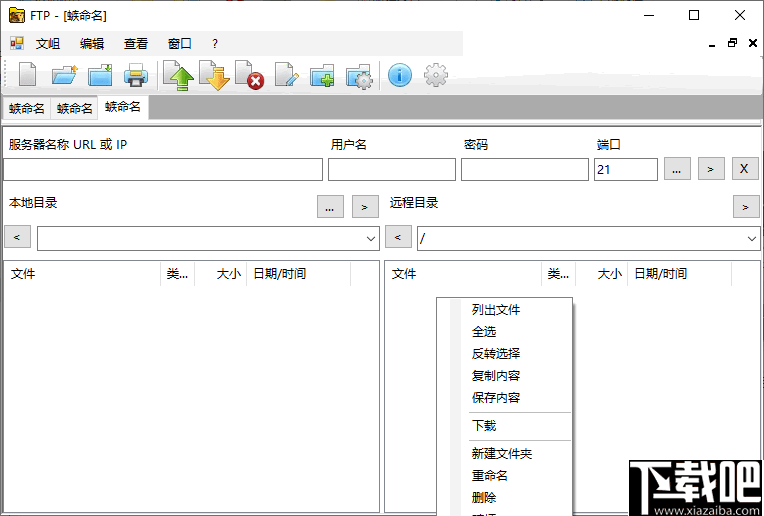The height and width of the screenshot is (516, 764).
Task: Click the rename/edit document pencil icon
Action: click(x=286, y=75)
